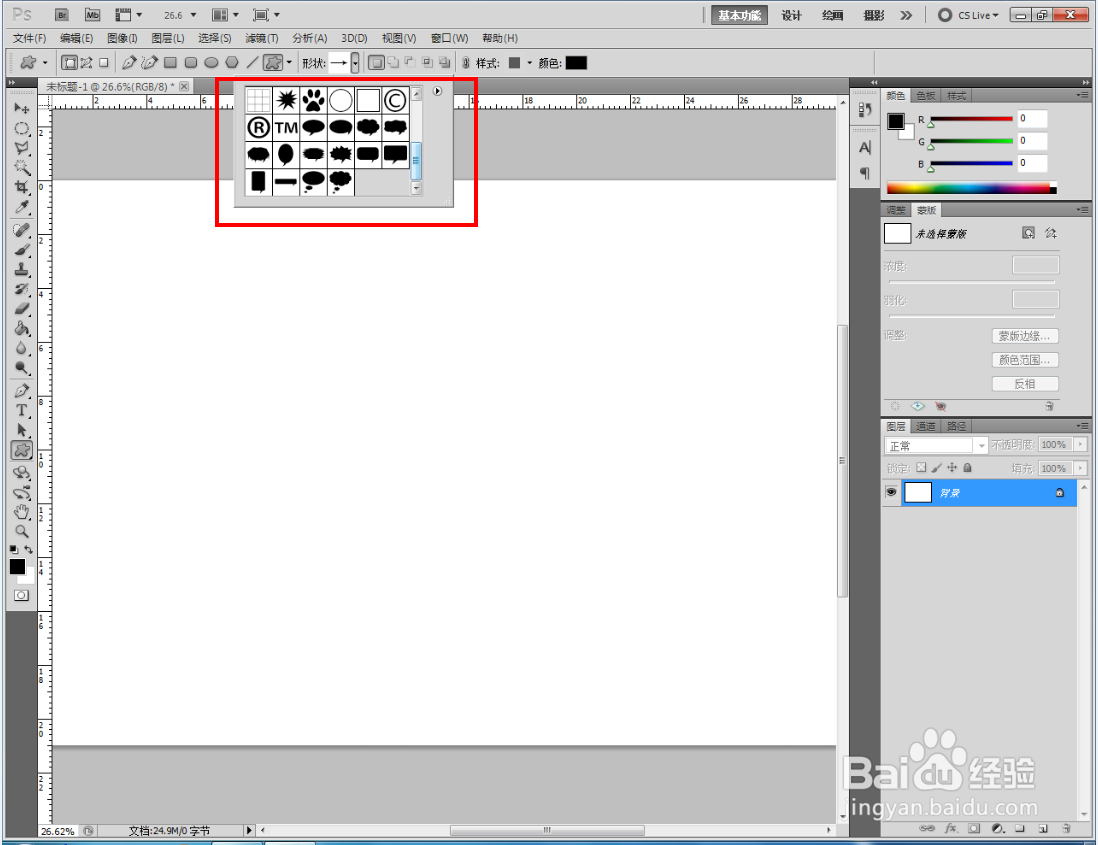Select the Zoom tool in toolbox
The image size is (1098, 845).
click(x=22, y=531)
